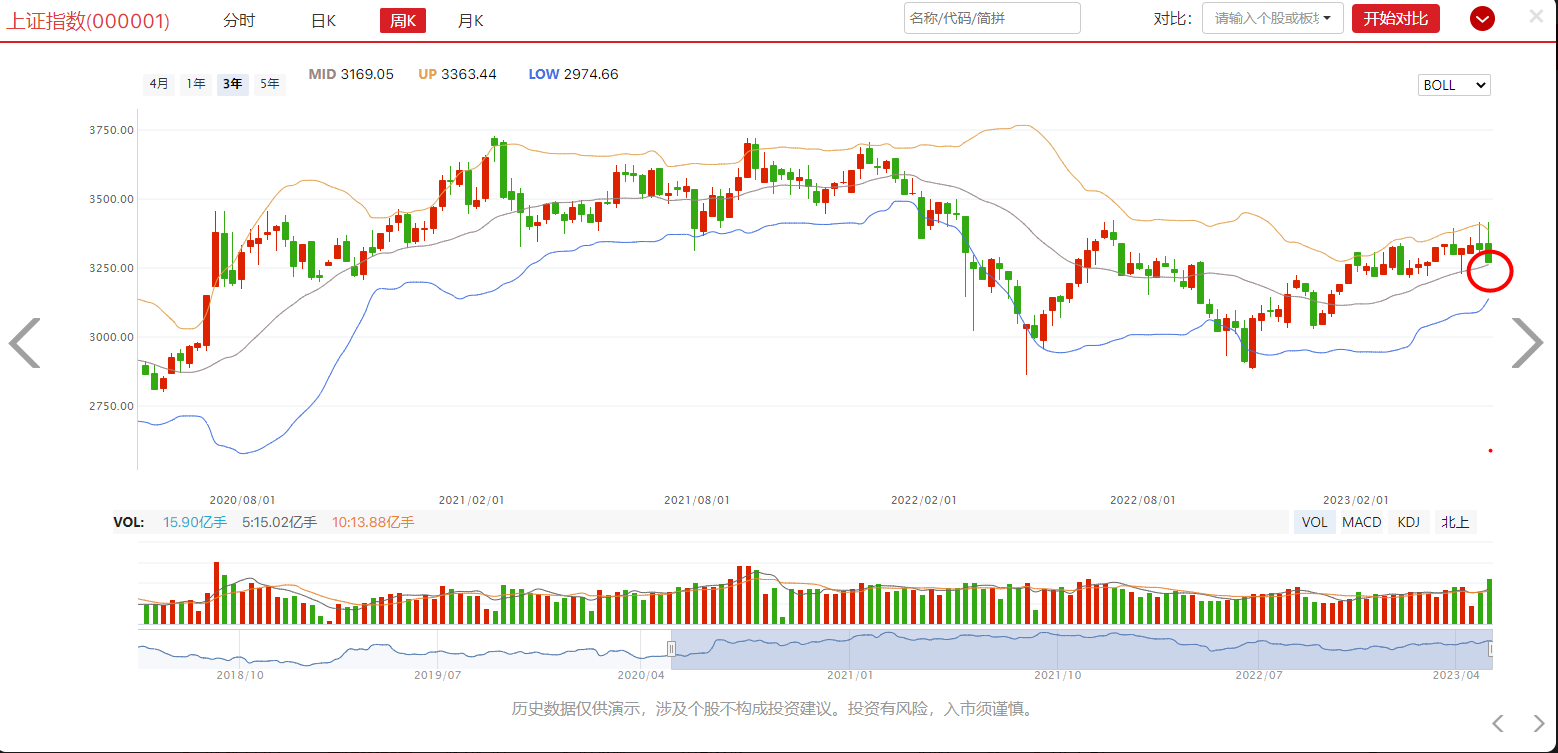
Task: Click the highlighted range selection area in overview
Action: click(x=1081, y=649)
